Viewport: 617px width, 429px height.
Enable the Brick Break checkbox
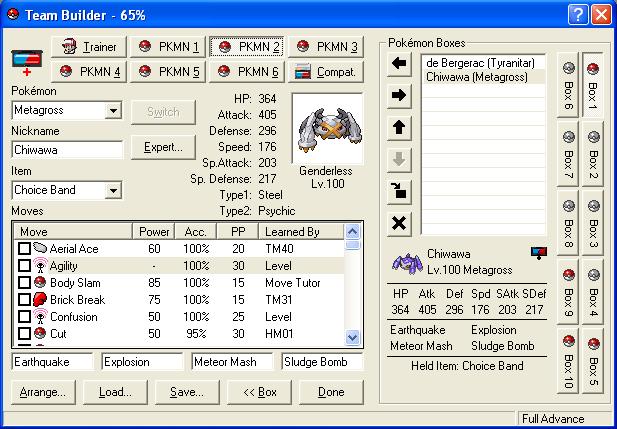tap(24, 300)
